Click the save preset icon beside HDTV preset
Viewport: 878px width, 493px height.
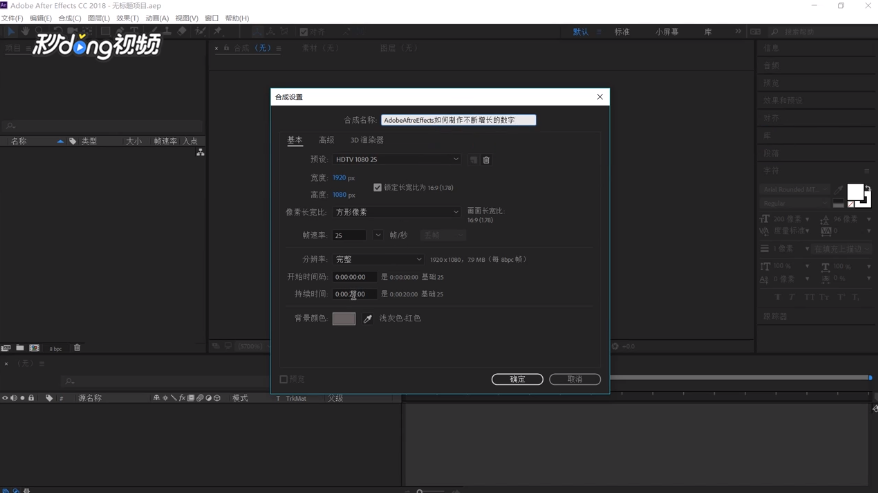[473, 160]
